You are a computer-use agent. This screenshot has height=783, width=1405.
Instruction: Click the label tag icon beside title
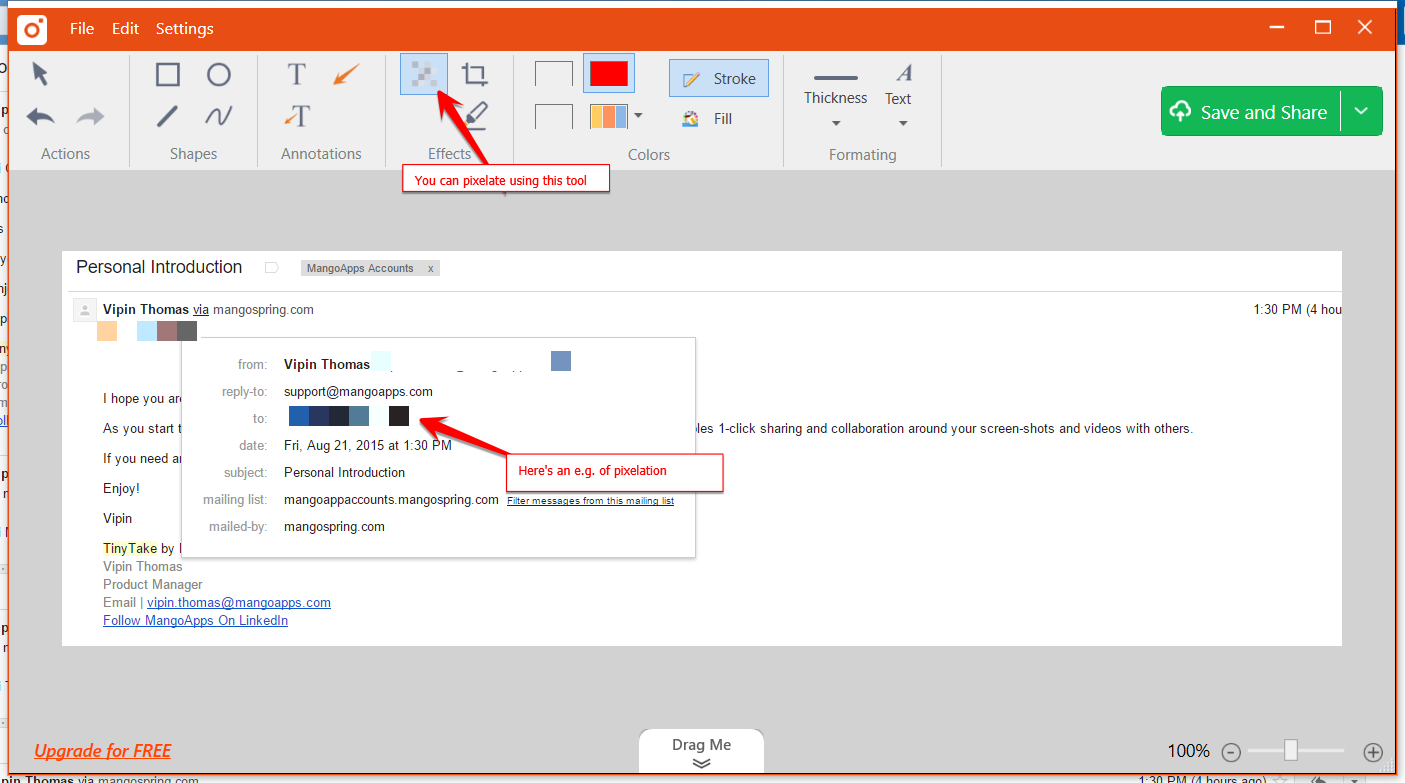[x=271, y=268]
